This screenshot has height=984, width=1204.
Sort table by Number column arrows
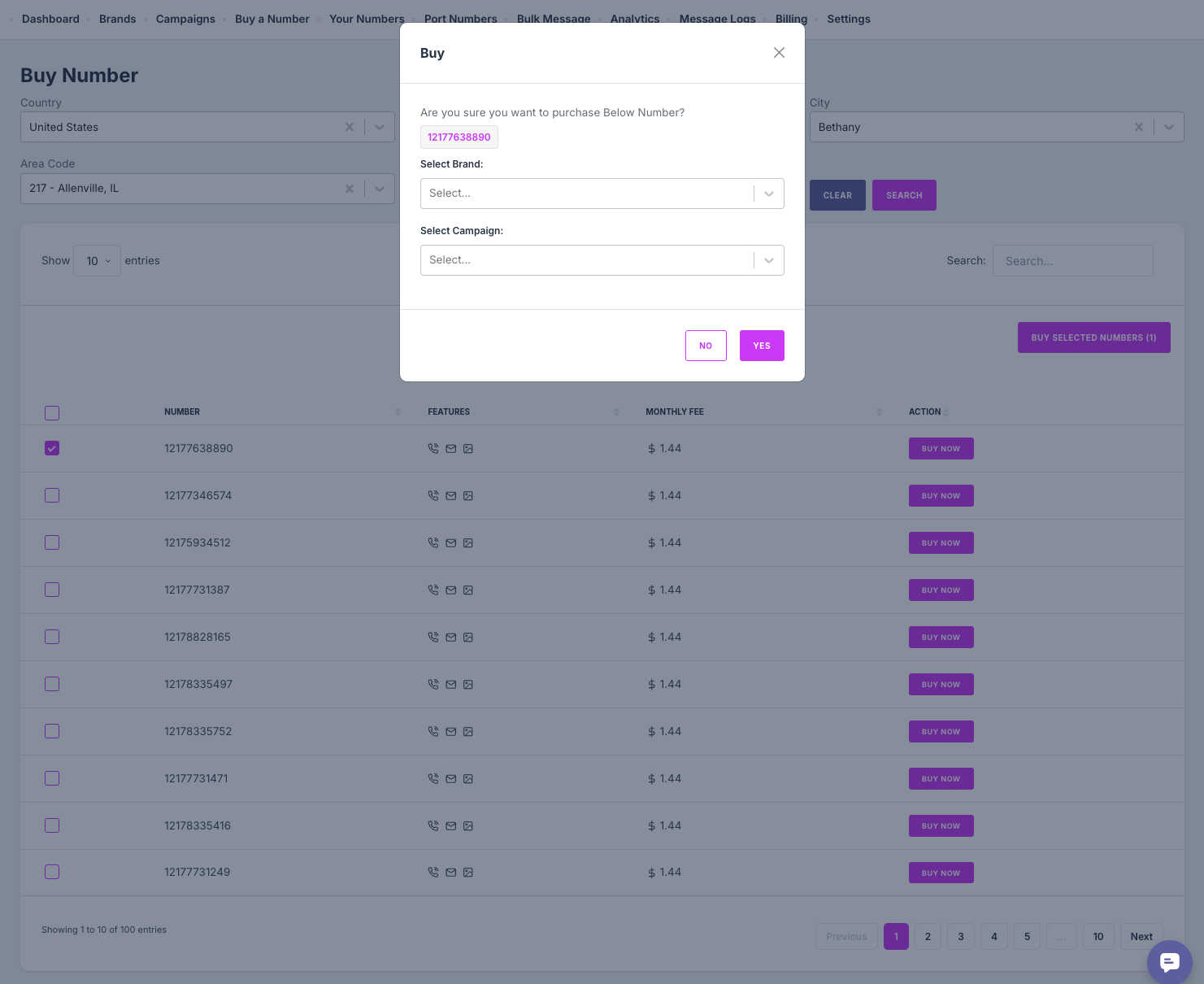[398, 412]
